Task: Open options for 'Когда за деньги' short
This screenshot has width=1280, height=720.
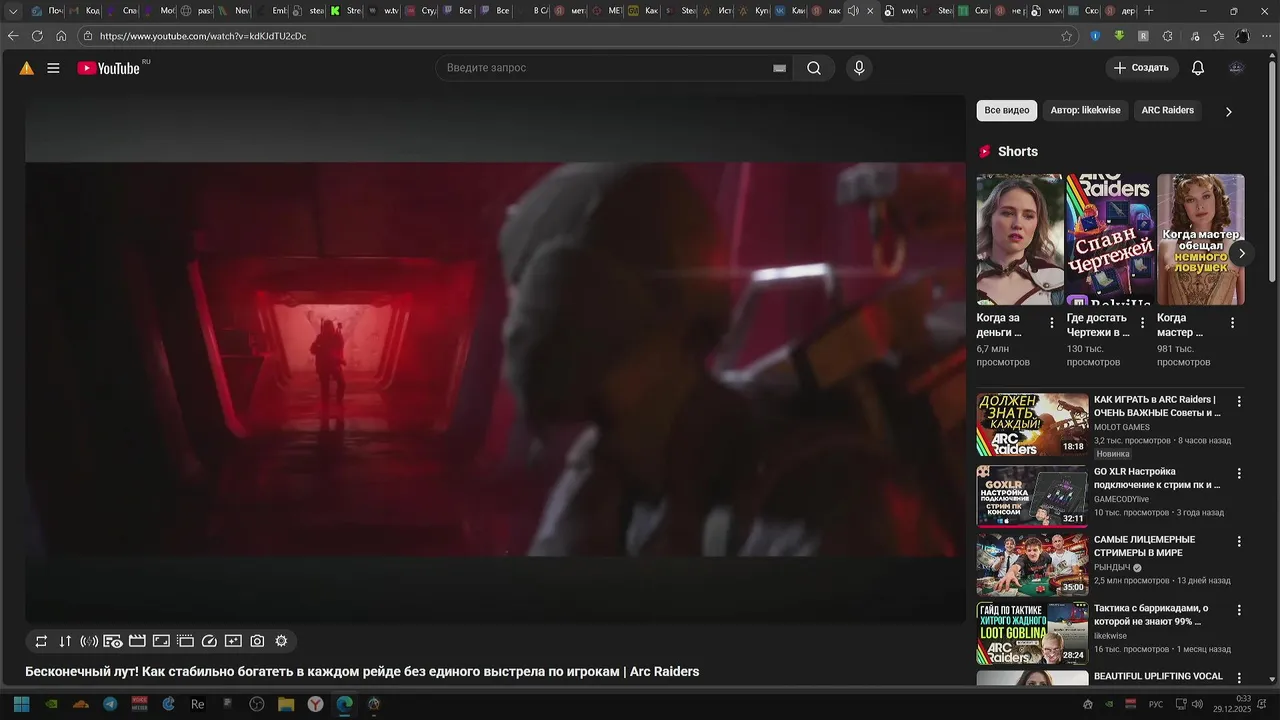Action: coord(1051,323)
